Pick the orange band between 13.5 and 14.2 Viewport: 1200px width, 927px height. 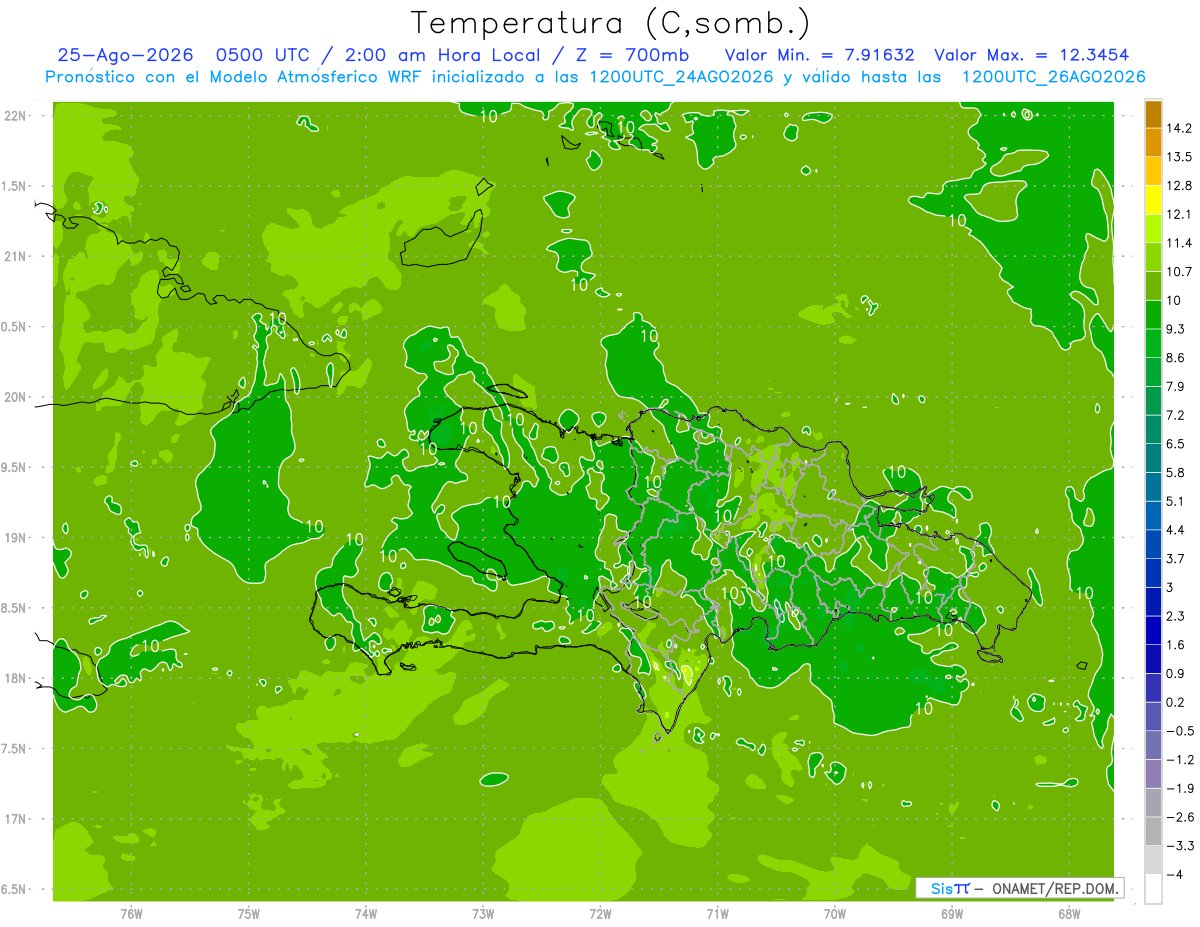tap(1153, 143)
